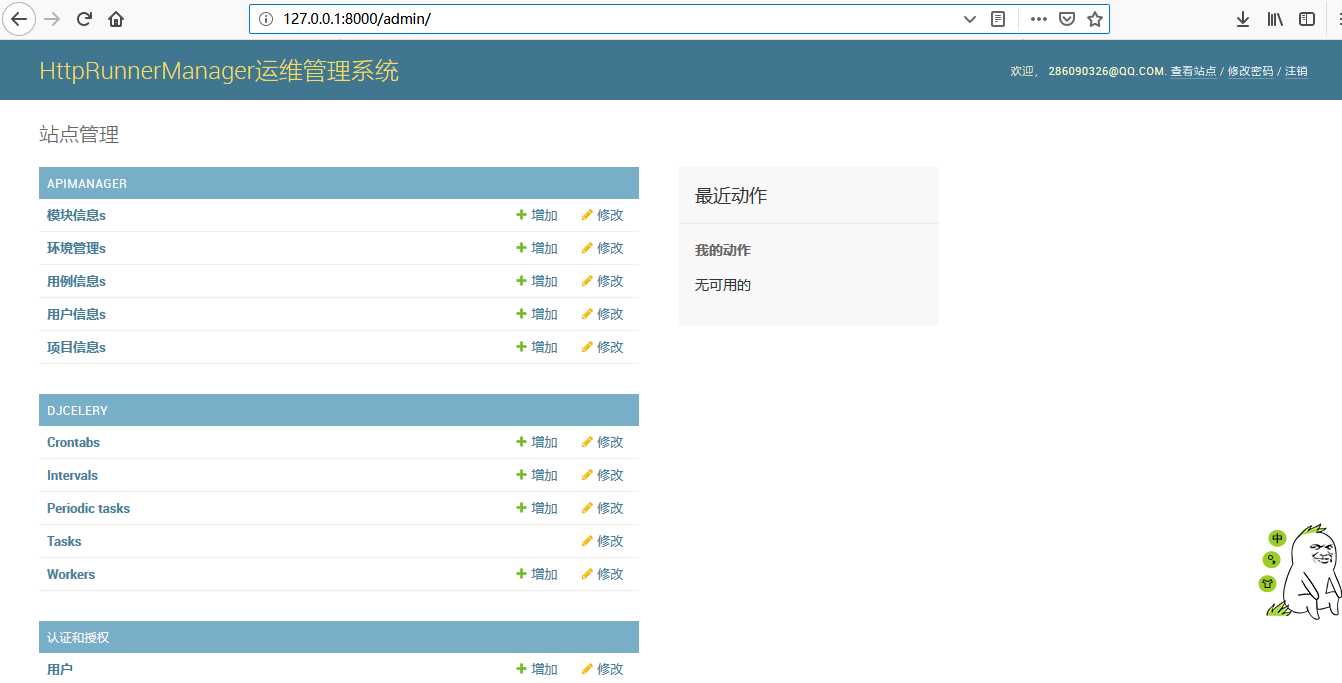The width and height of the screenshot is (1342, 683).
Task: Open the Periodic tasks model link
Action: [x=88, y=508]
